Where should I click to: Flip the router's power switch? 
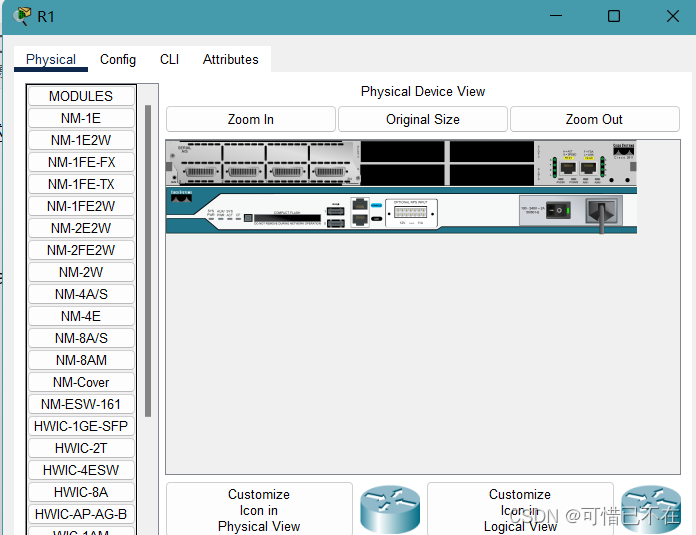click(558, 210)
